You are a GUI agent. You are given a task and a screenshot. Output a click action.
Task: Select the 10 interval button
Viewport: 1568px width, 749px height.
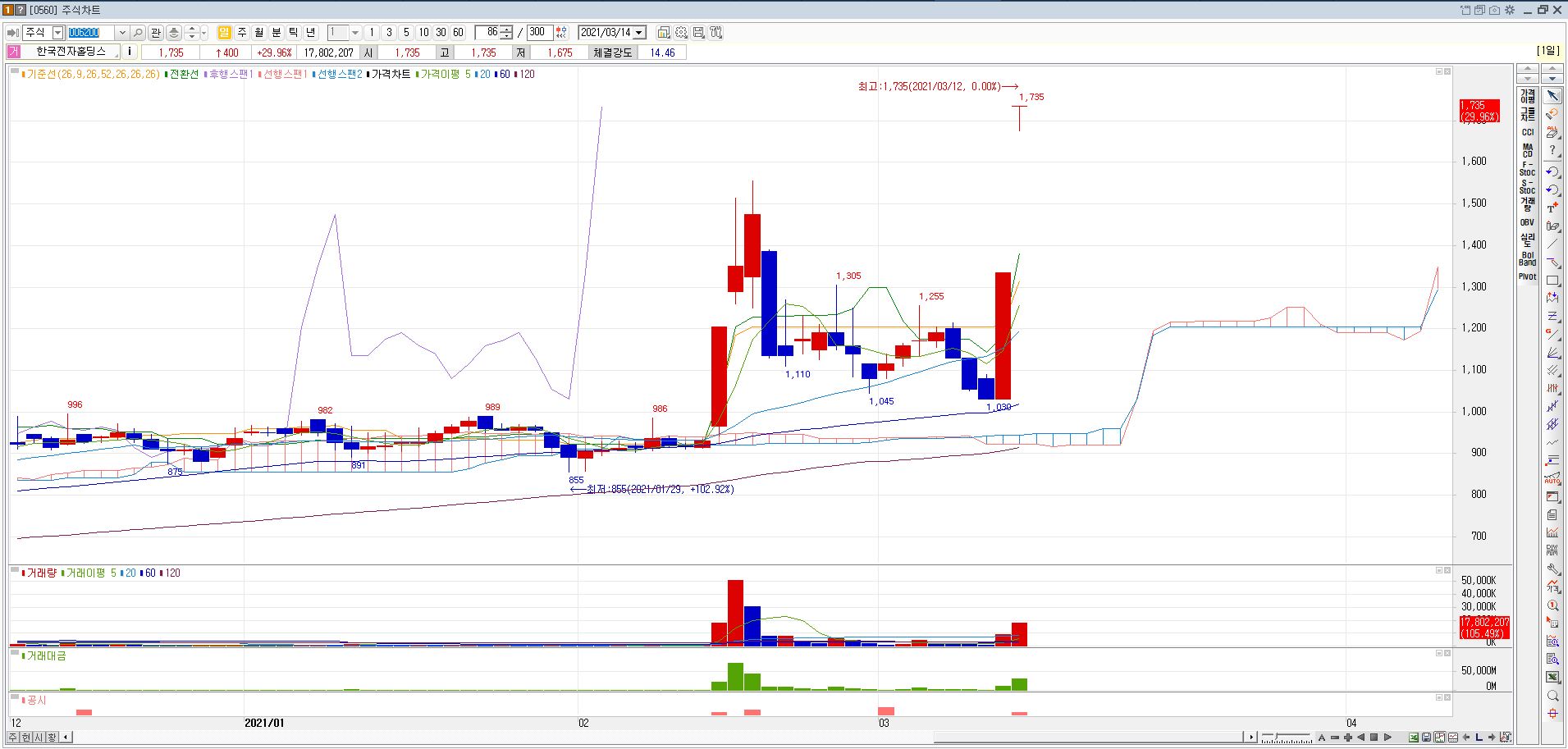tap(423, 33)
